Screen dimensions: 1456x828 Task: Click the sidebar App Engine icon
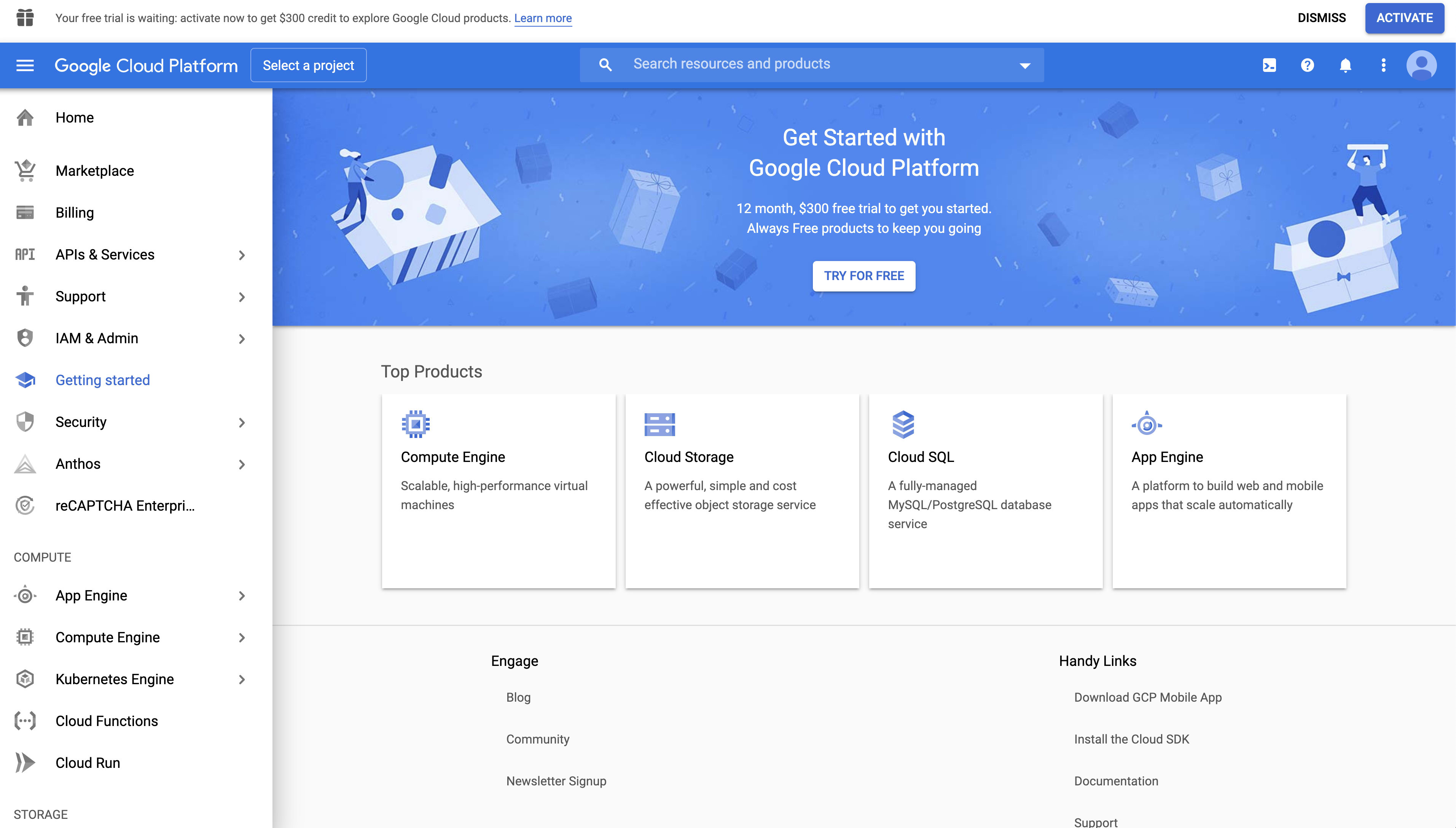25,596
